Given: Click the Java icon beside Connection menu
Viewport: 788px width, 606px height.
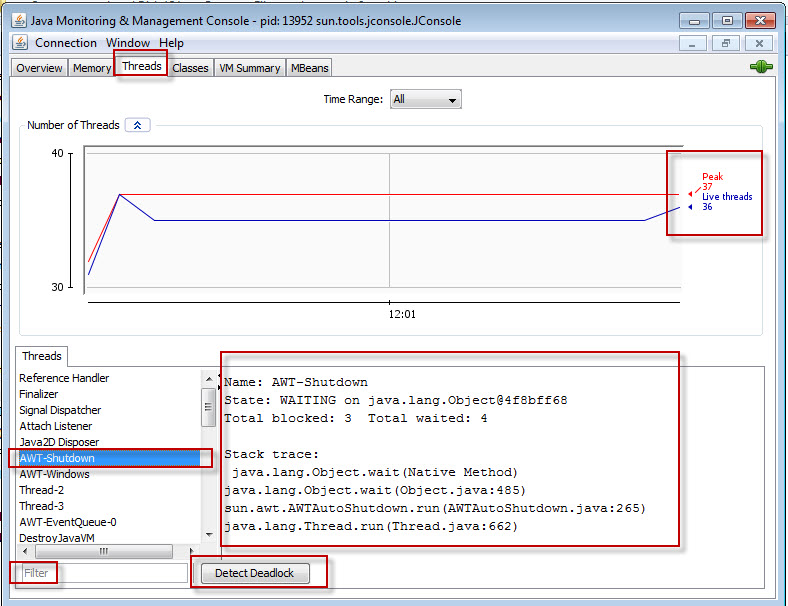Looking at the screenshot, I should 20,43.
